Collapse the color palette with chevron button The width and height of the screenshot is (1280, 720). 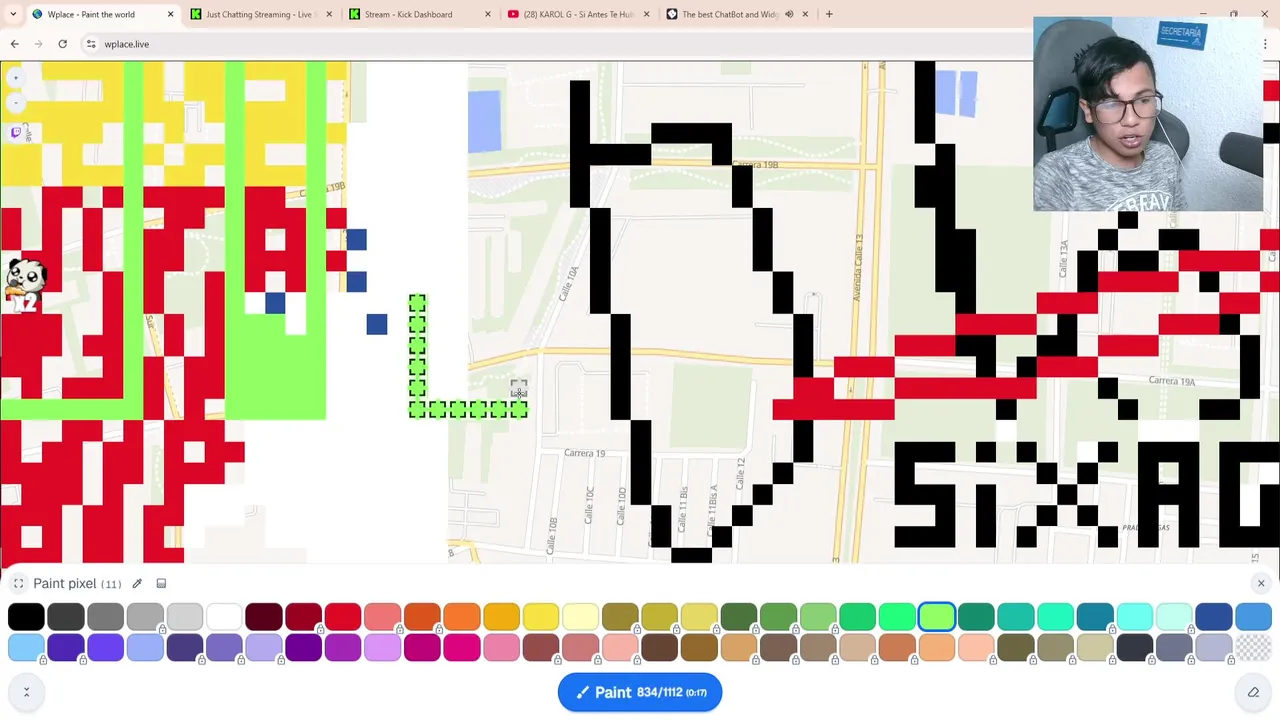[26, 691]
